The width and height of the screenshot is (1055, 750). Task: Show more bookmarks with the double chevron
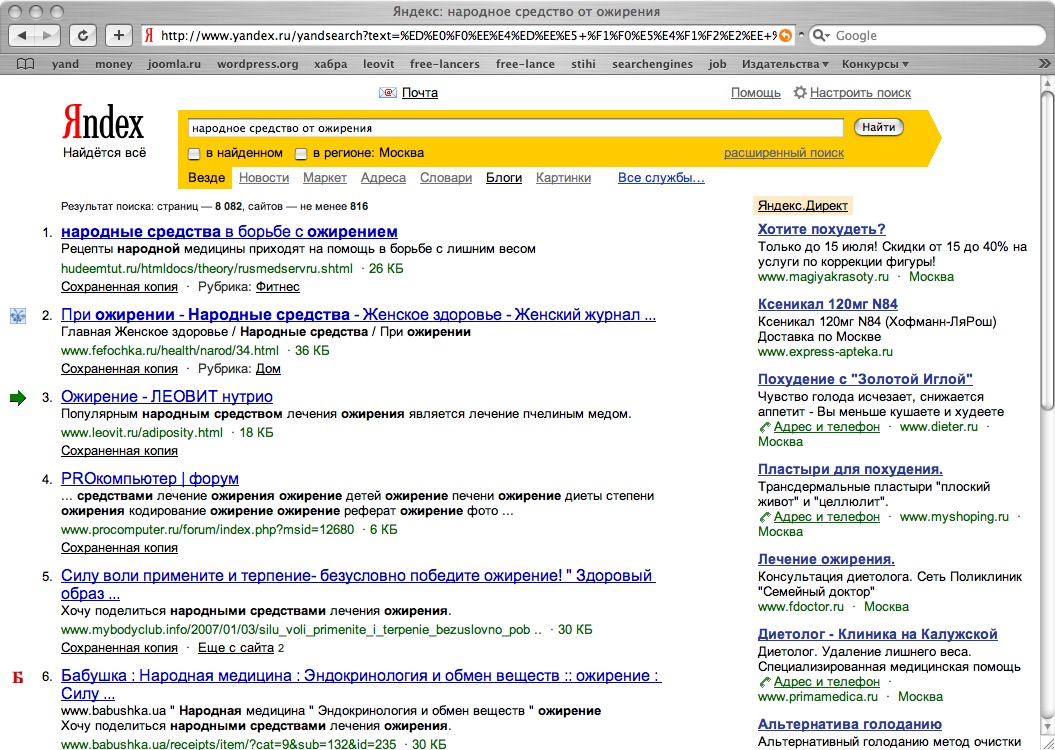point(1044,64)
